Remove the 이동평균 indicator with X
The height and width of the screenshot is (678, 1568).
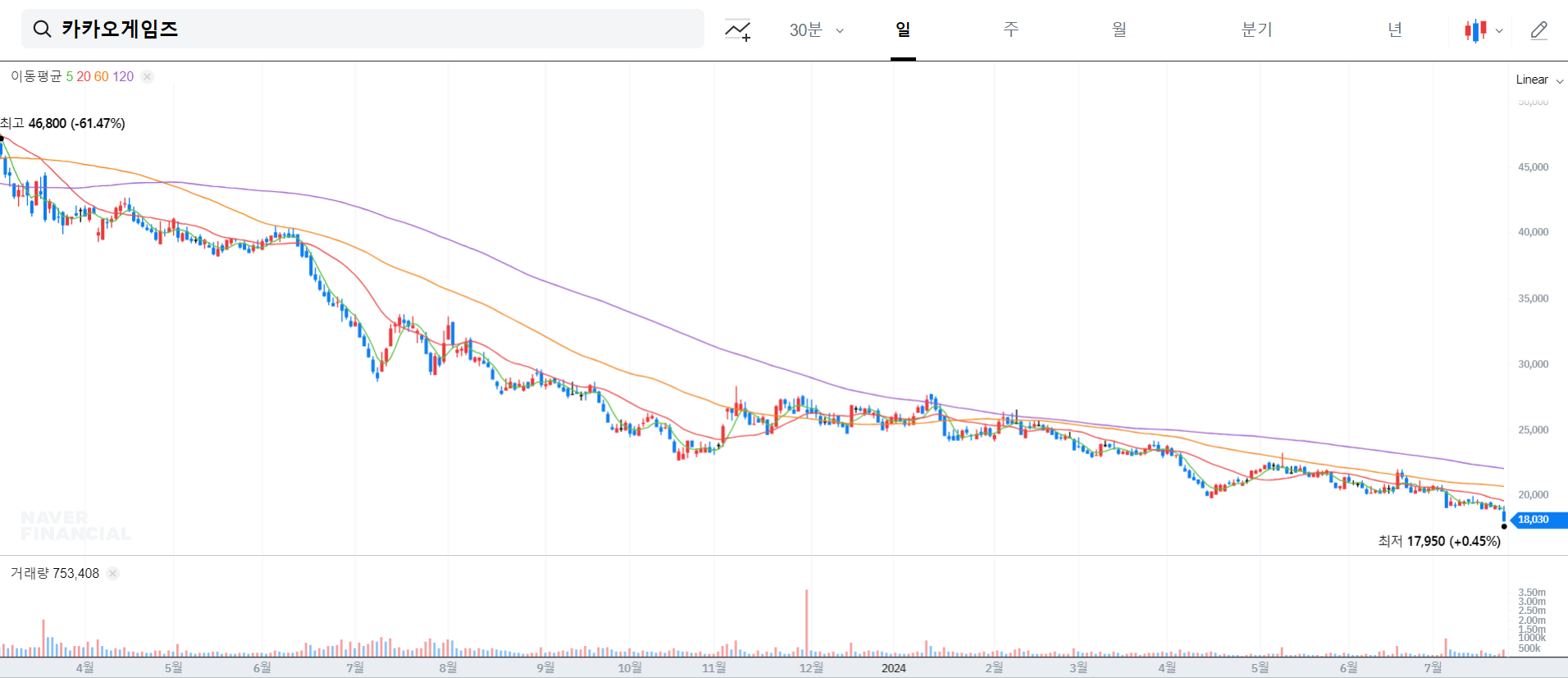point(147,76)
